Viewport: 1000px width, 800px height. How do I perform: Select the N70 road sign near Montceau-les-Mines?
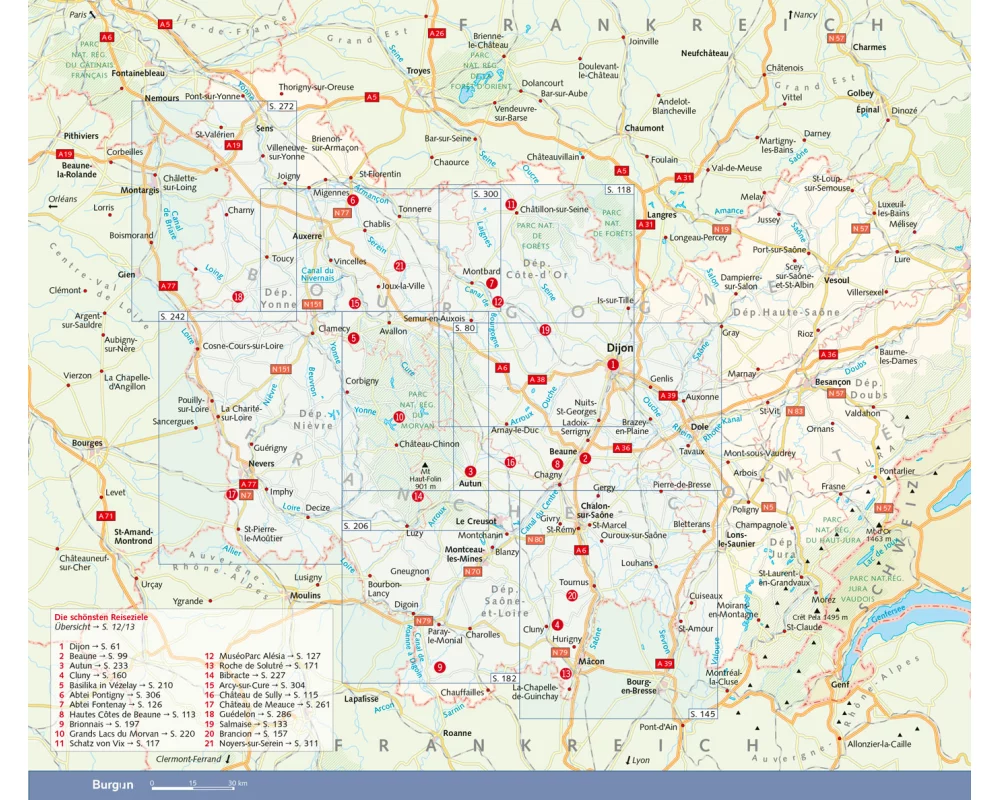[x=472, y=571]
